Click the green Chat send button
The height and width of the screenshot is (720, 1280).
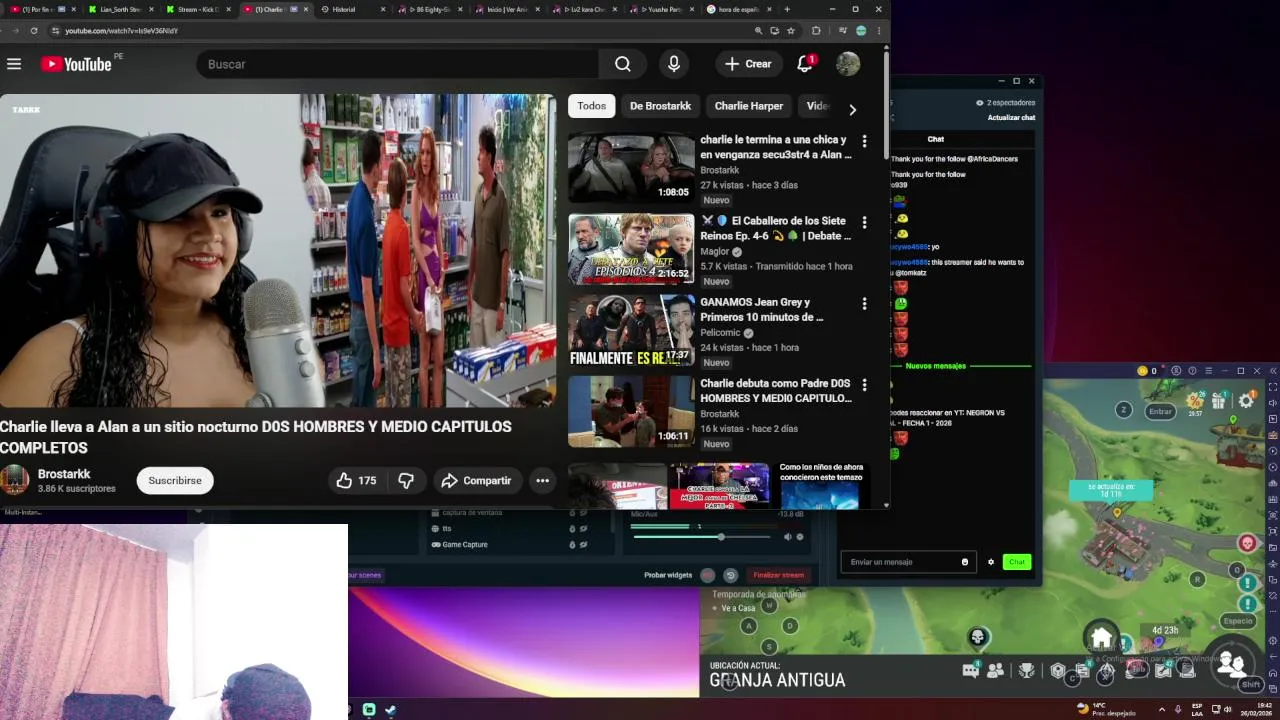[1017, 562]
